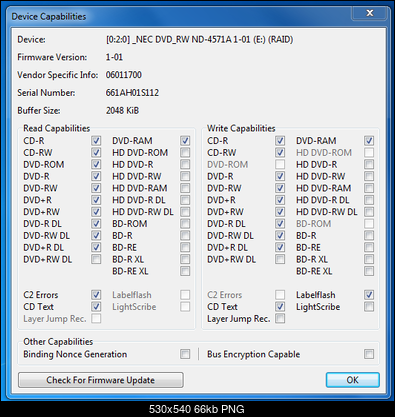Click Check For Firmware Update button
Viewport: 395px width, 417px height.
[101, 380]
